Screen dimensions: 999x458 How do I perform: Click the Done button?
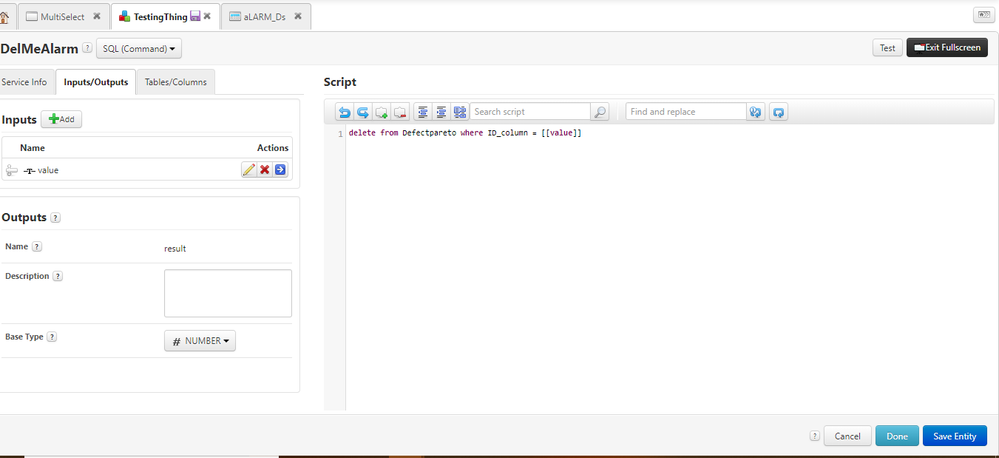coord(896,436)
